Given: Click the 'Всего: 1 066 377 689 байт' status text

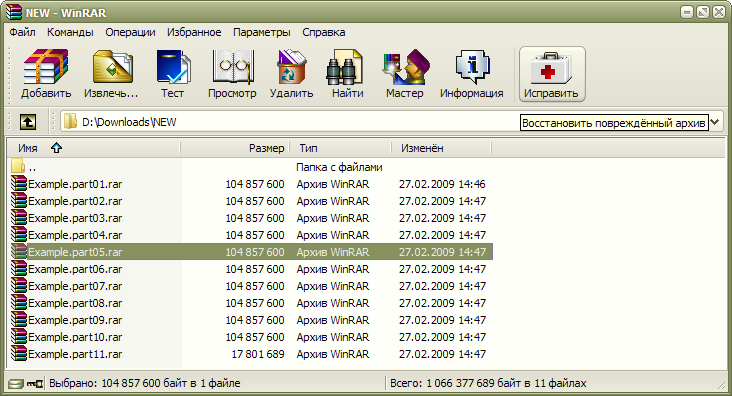Looking at the screenshot, I should [x=488, y=383].
